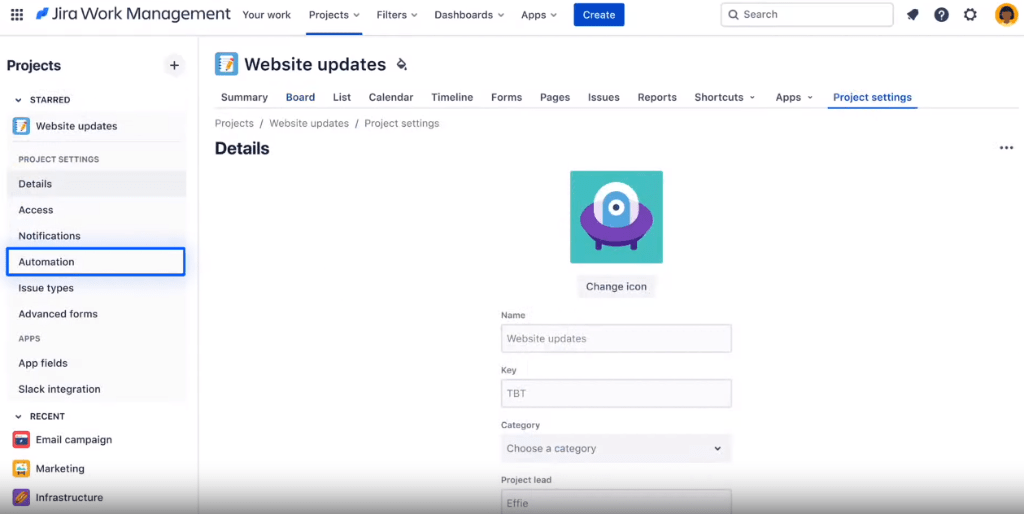This screenshot has height=514, width=1024.
Task: Open the help question mark icon
Action: click(x=941, y=14)
